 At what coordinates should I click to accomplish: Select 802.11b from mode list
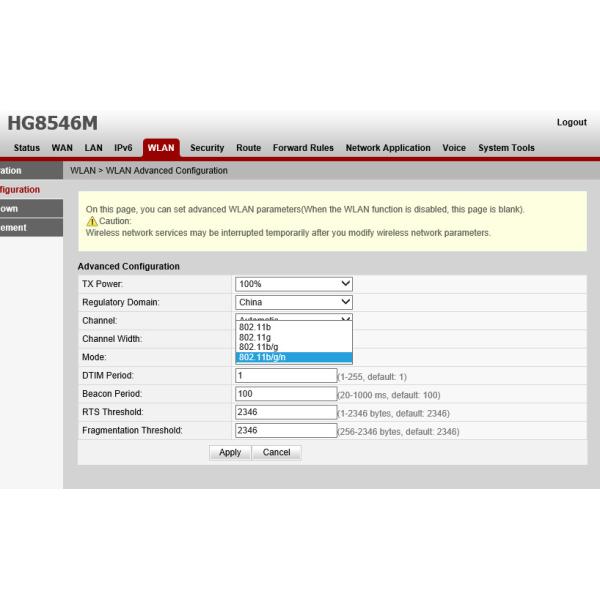pyautogui.click(x=255, y=327)
